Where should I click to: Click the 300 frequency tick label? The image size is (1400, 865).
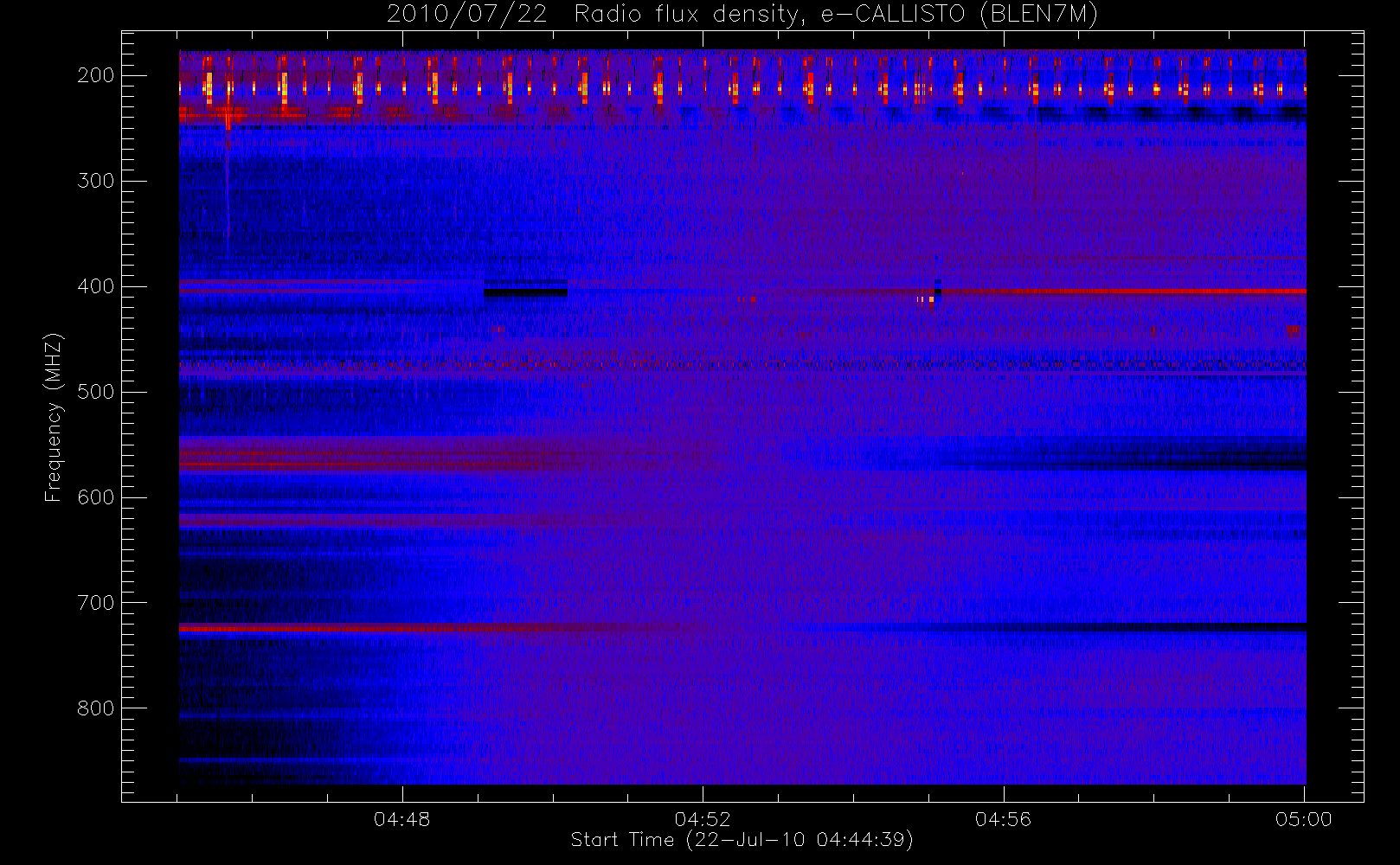(x=96, y=181)
